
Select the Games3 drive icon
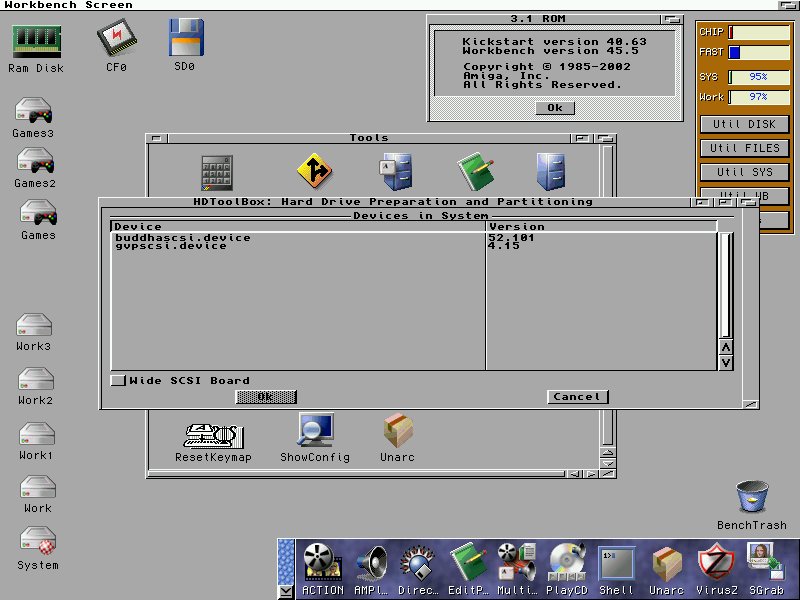[33, 111]
